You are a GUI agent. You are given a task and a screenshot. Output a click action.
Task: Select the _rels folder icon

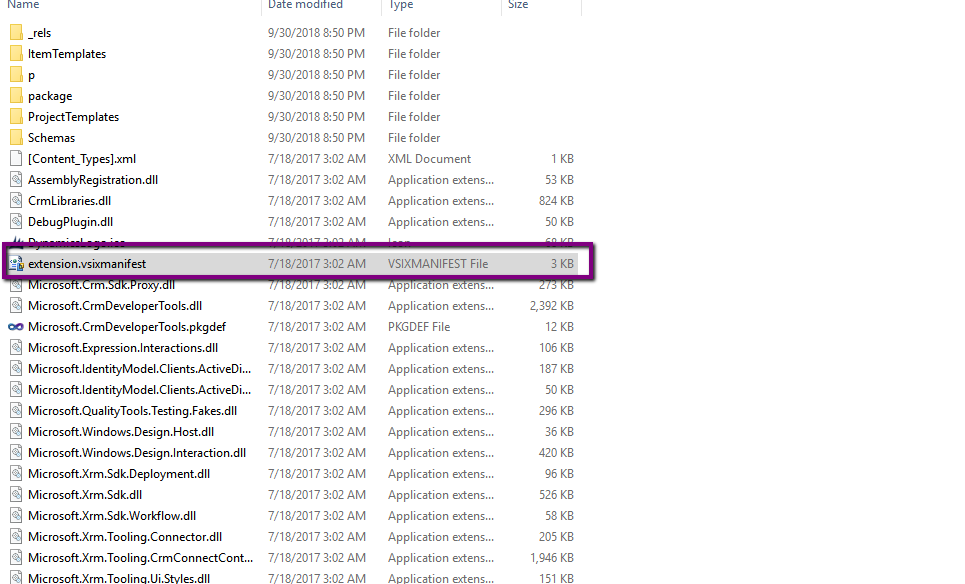click(x=16, y=33)
